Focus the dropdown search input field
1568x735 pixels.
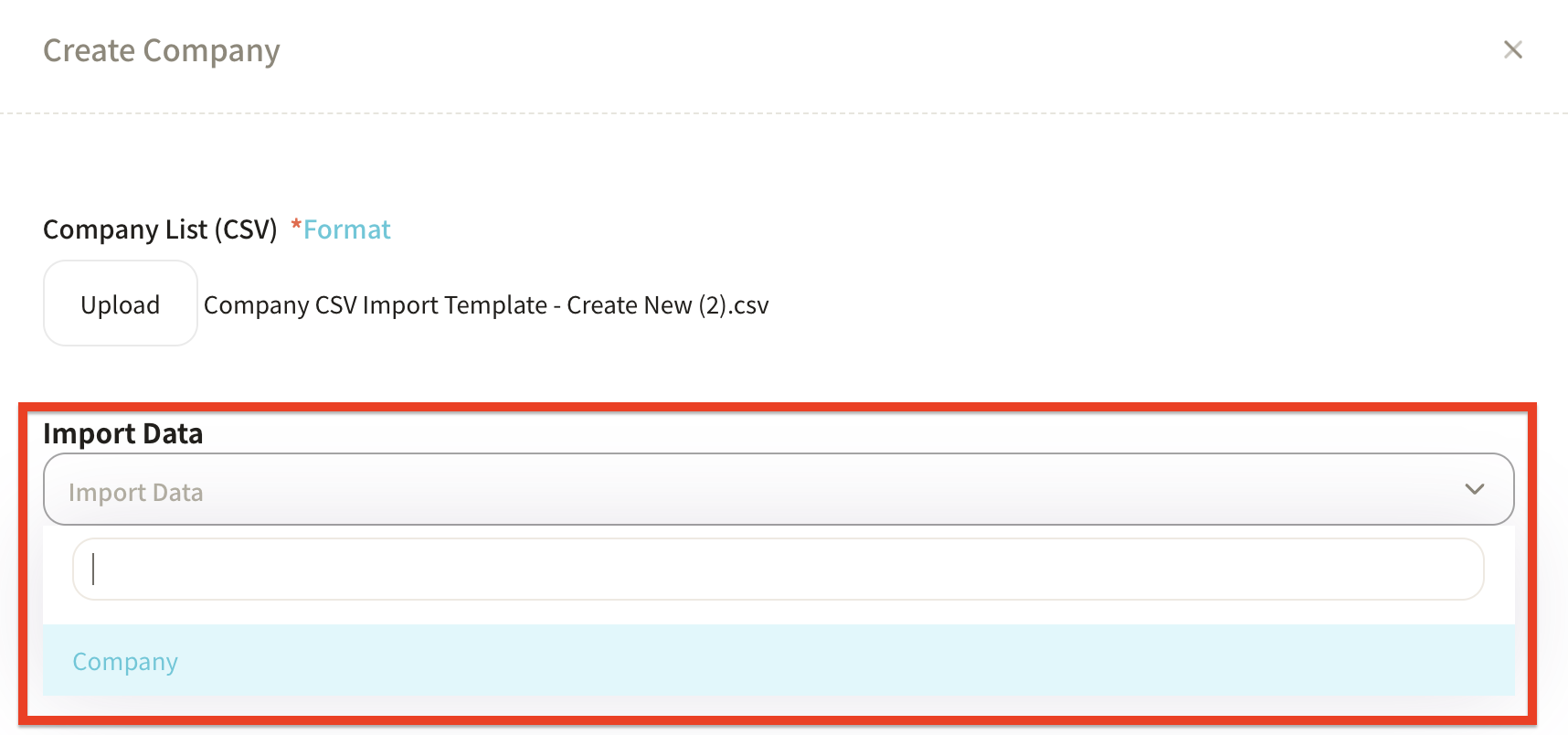(777, 569)
